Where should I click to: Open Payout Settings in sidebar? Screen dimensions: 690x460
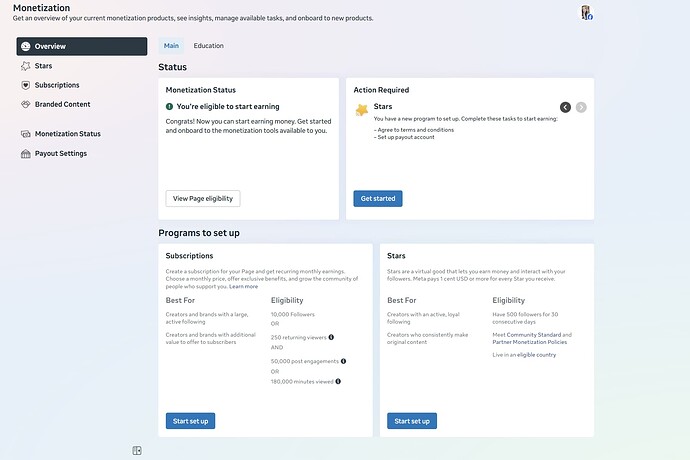61,154
